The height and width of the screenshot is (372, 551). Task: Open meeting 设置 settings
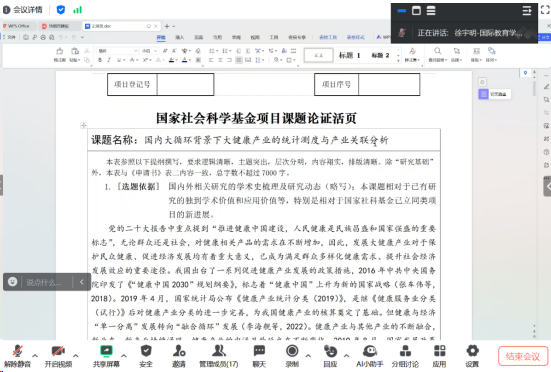point(472,355)
